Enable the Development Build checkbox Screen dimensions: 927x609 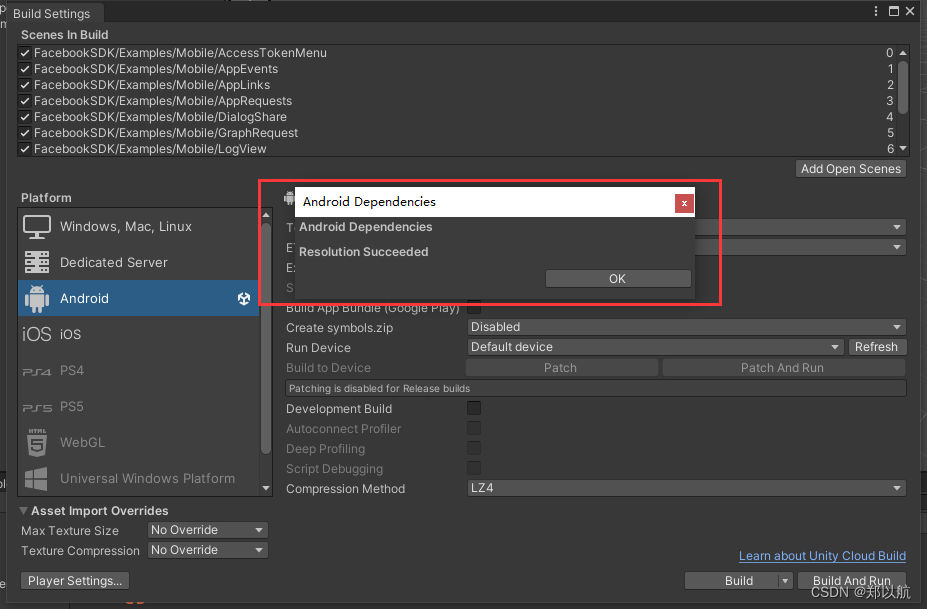(474, 409)
